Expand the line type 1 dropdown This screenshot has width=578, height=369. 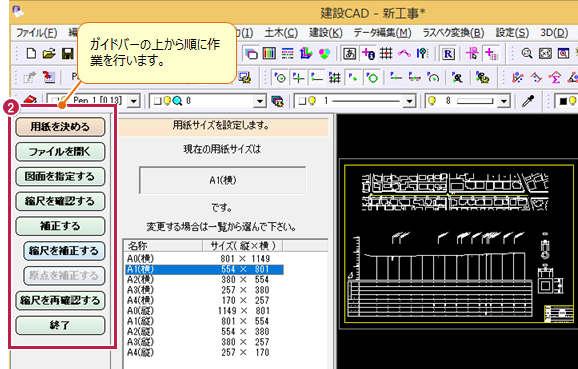tap(409, 101)
